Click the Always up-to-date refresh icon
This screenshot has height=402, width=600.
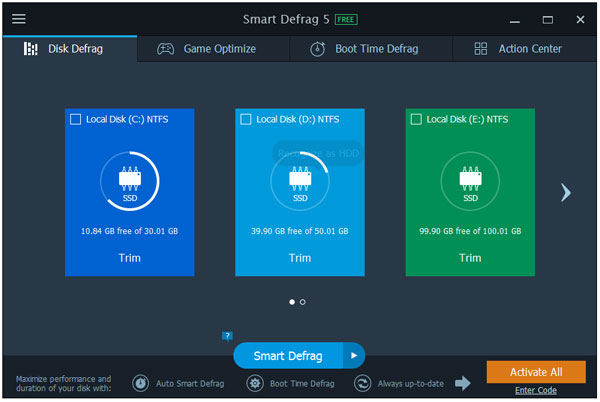pos(362,383)
